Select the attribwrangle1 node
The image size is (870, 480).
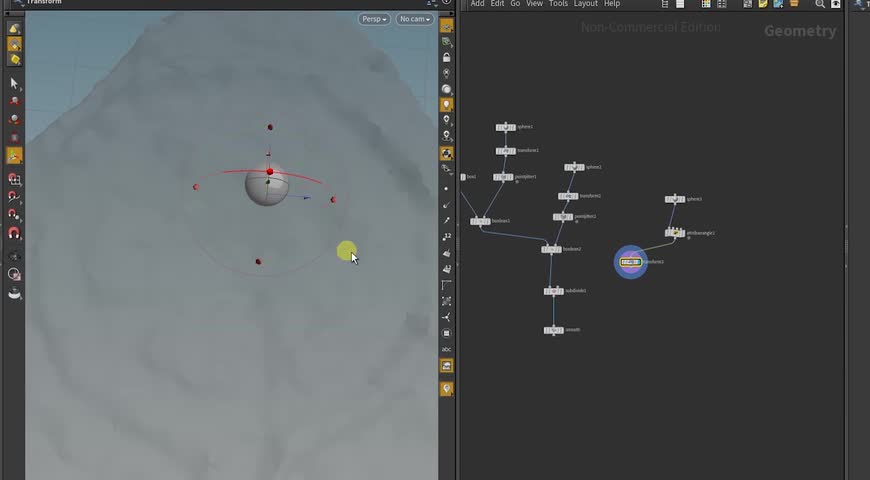click(x=675, y=233)
